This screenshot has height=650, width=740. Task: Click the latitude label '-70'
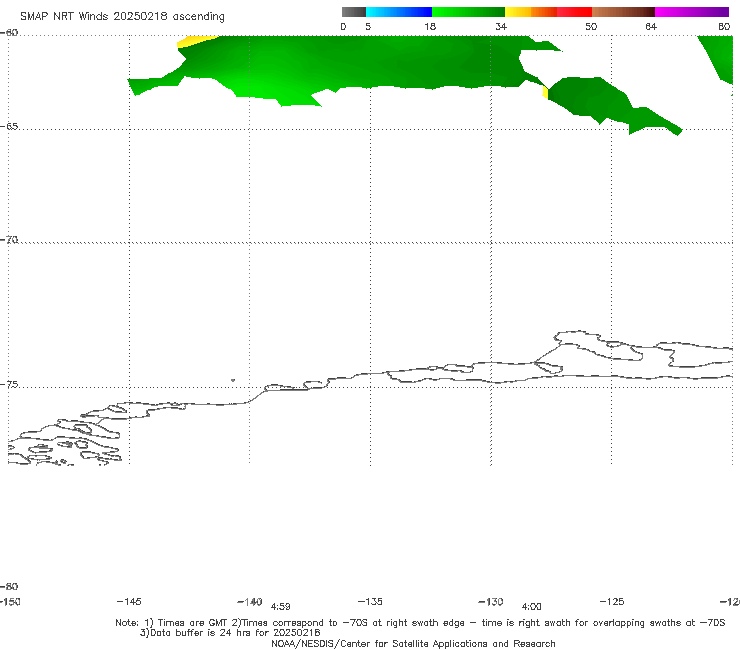point(9,240)
